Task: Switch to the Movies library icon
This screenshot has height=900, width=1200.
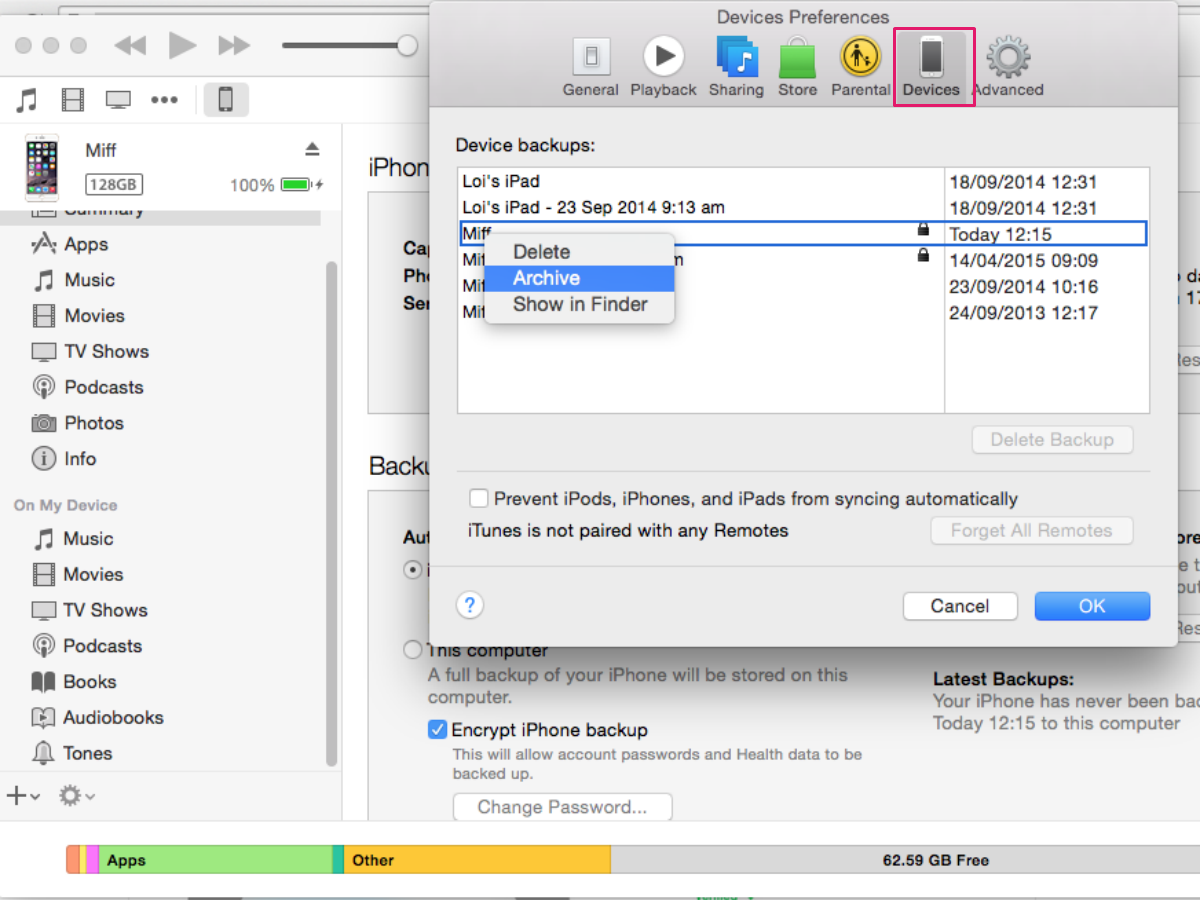Action: click(73, 100)
